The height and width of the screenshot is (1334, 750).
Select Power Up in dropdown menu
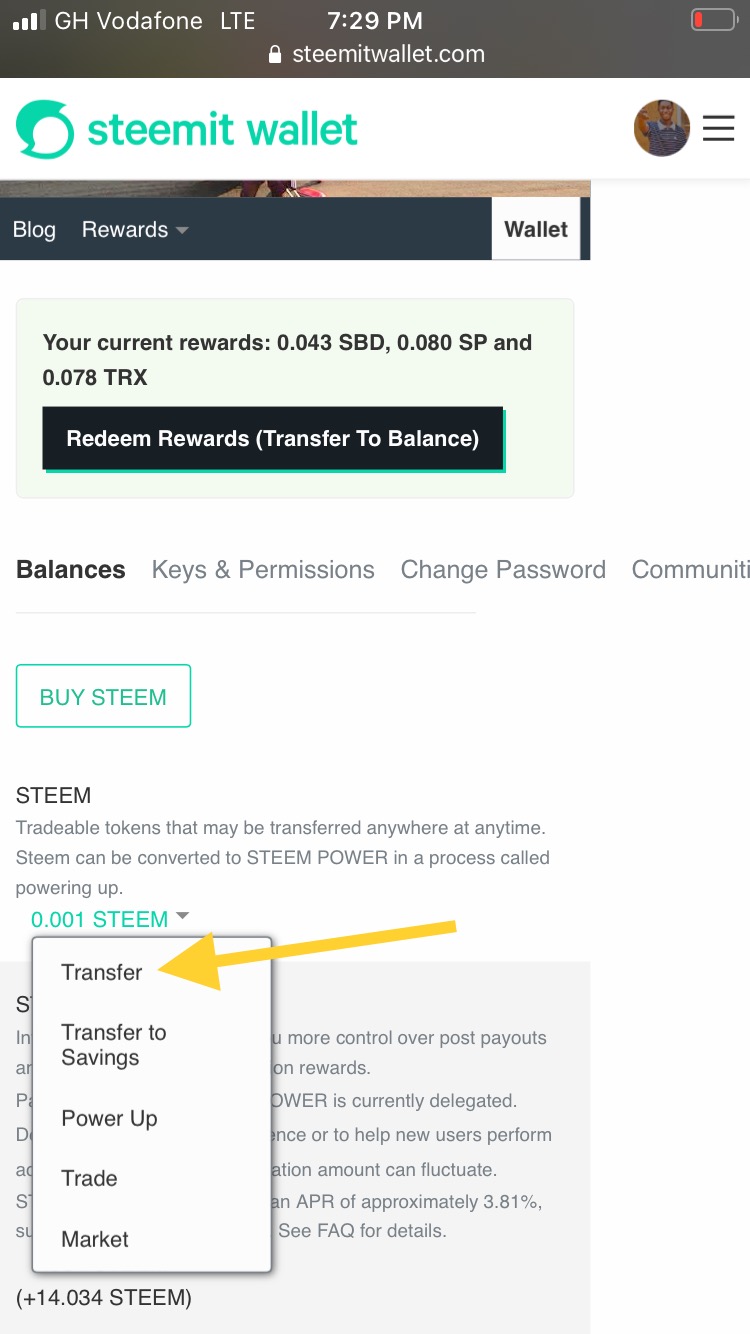[x=109, y=1118]
